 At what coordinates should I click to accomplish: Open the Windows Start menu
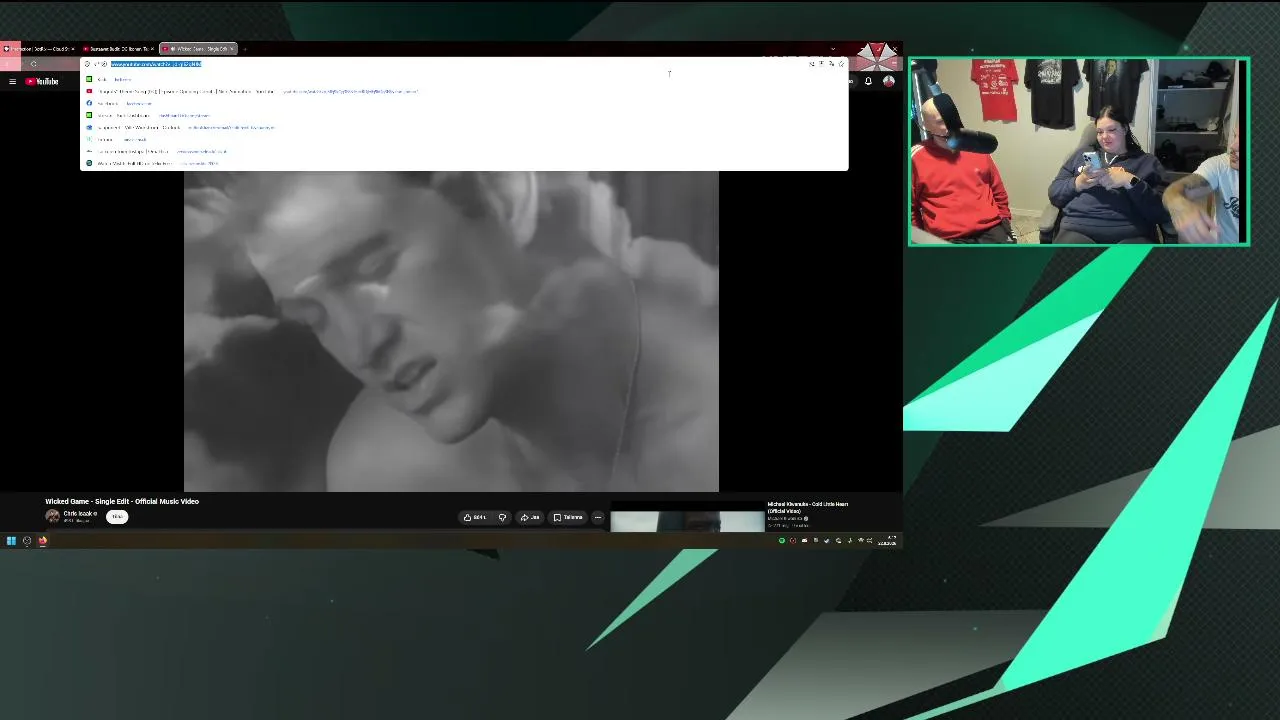[x=11, y=540]
